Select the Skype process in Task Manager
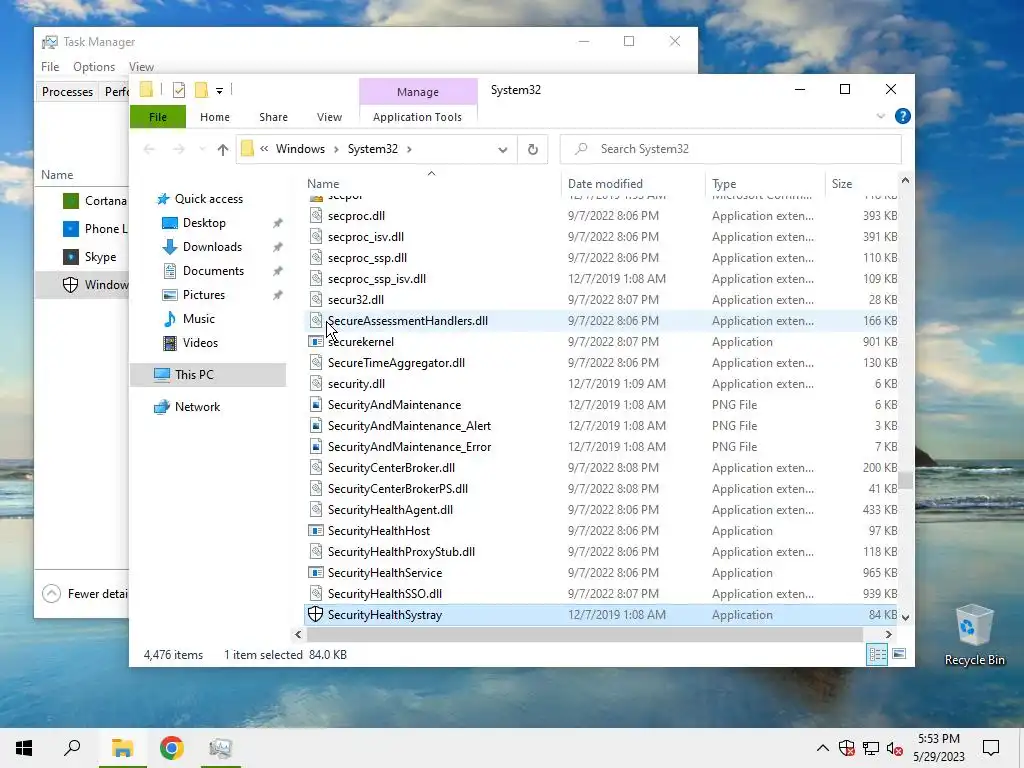The height and width of the screenshot is (768, 1024). pyautogui.click(x=82, y=257)
